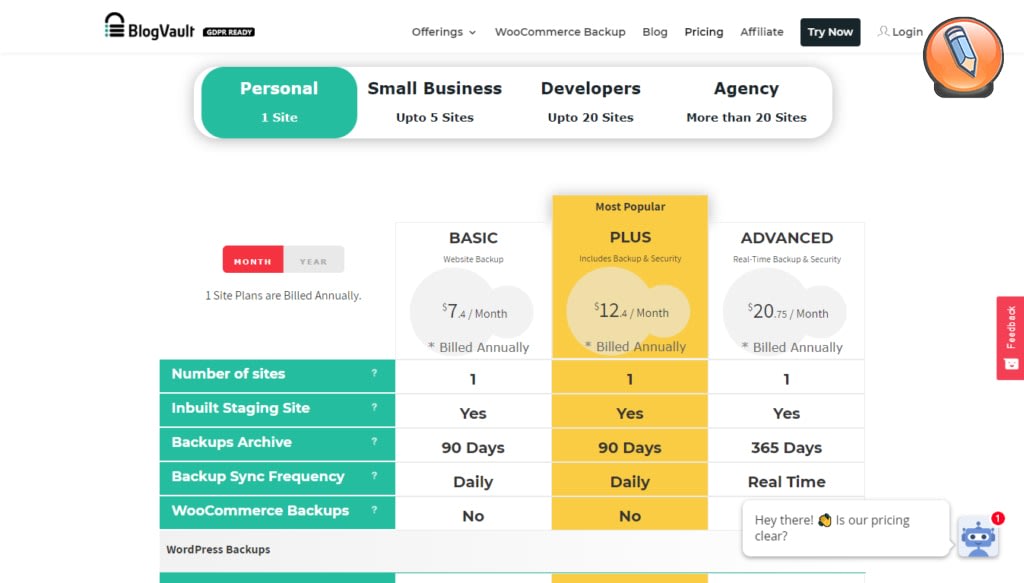Open help tooltip for Inbuilt Staging Site
The height and width of the screenshot is (583, 1024).
point(374,407)
